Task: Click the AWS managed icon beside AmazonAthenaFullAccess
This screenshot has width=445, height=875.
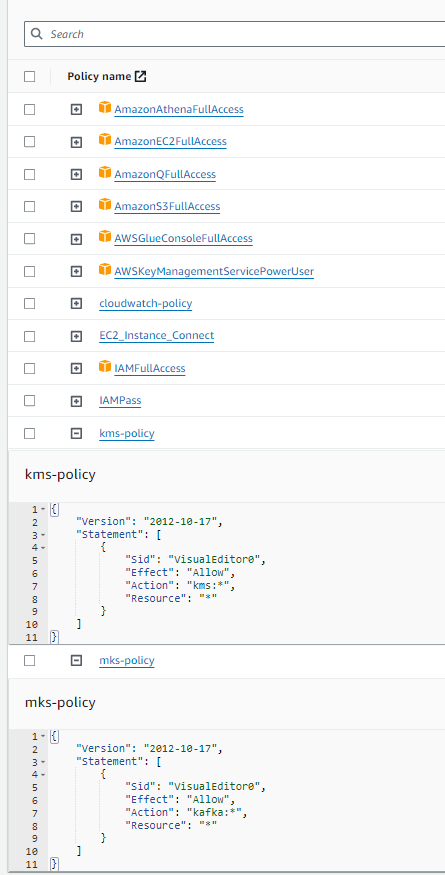Action: (104, 108)
